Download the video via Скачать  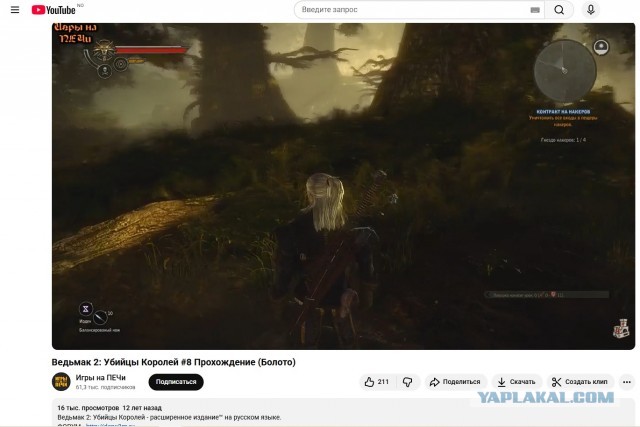517,382
